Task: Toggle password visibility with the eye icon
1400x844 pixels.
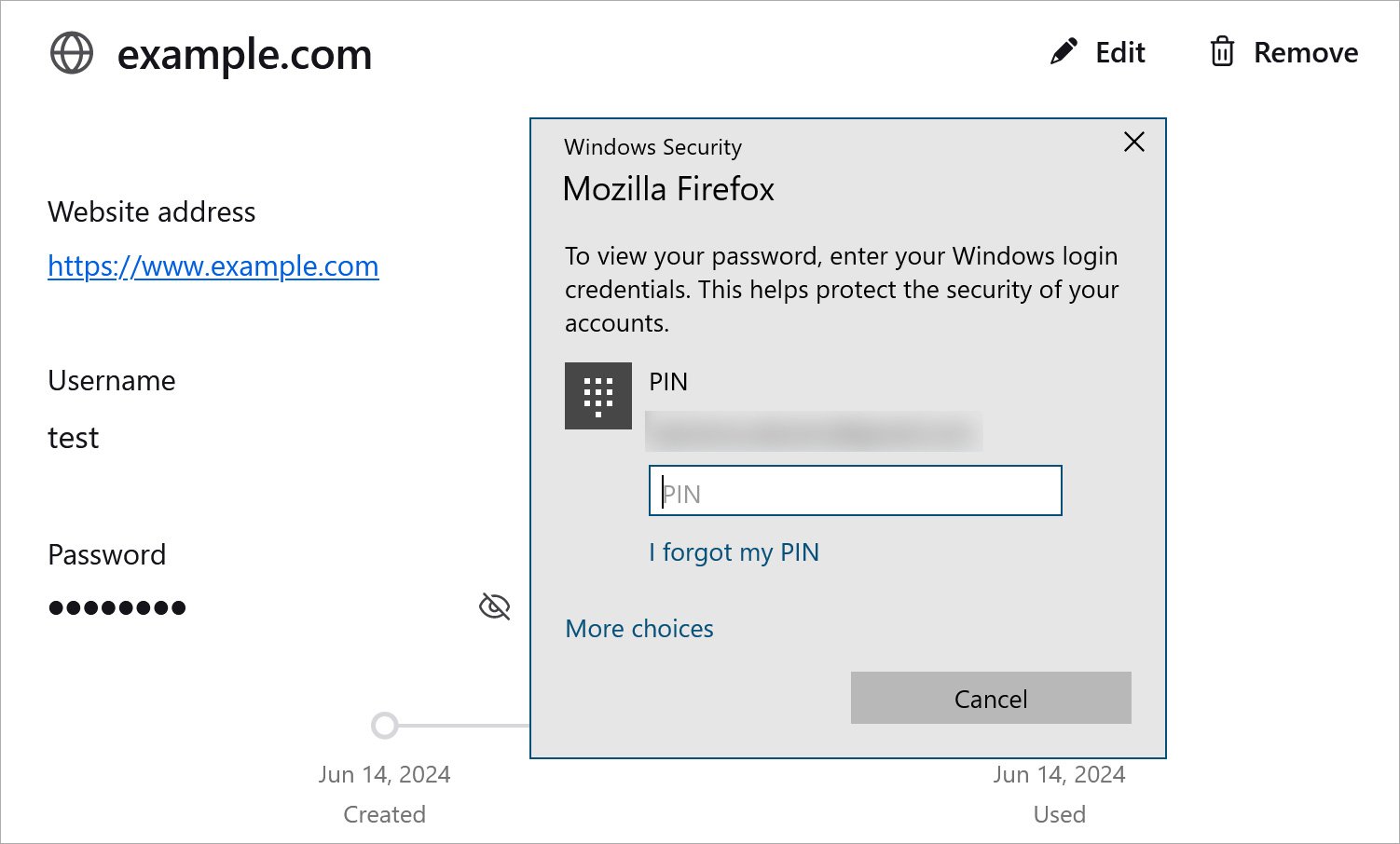Action: (494, 607)
